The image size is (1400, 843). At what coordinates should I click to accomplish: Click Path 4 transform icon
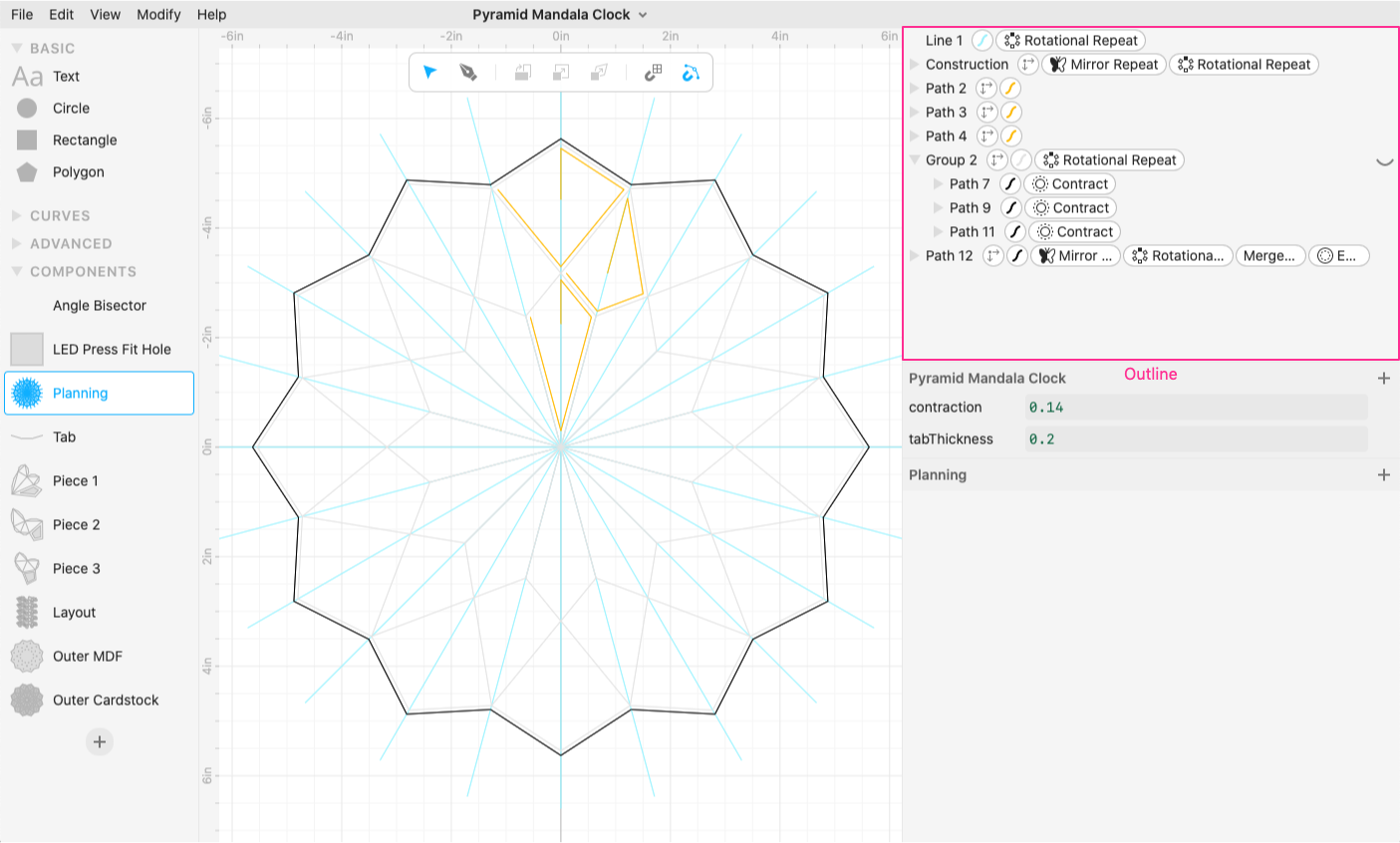(986, 136)
